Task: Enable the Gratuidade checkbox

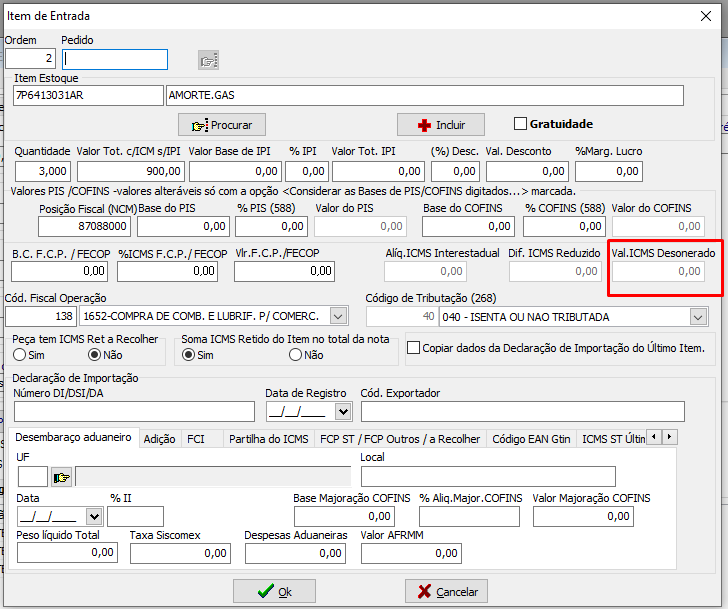Action: (520, 124)
